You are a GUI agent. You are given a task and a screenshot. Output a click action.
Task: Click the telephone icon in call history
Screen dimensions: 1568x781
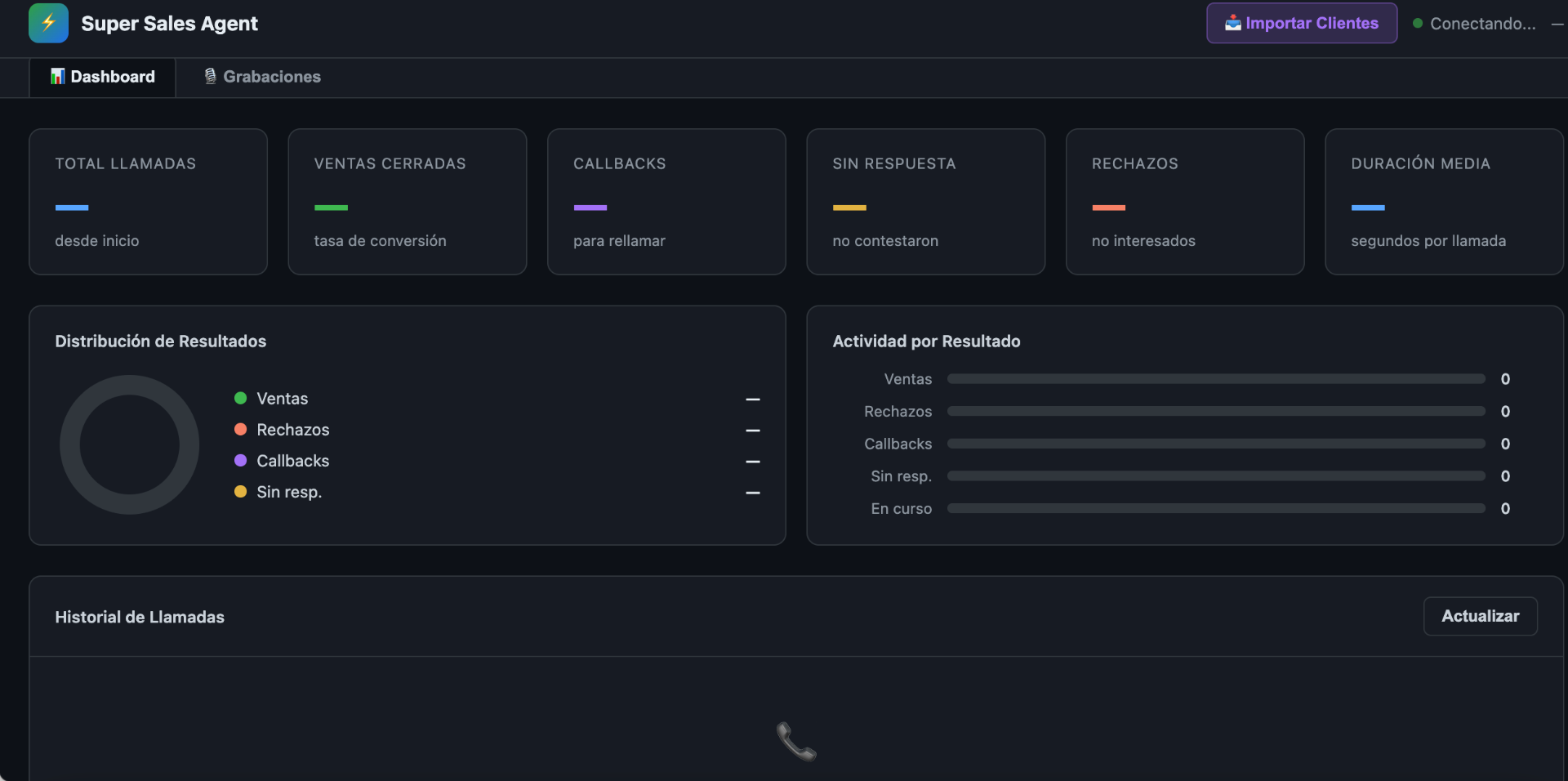(x=796, y=741)
